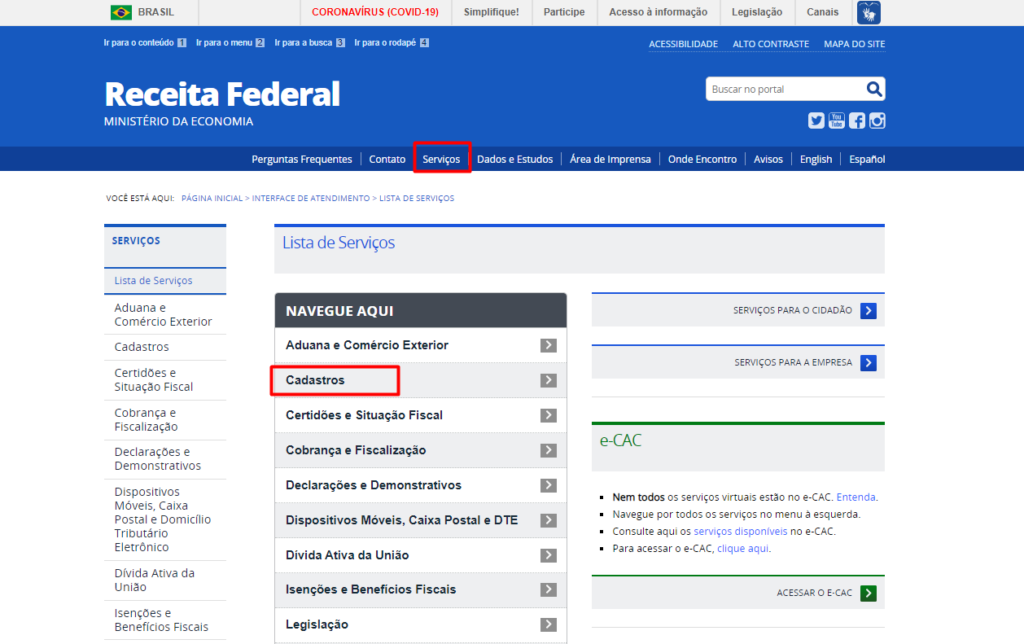Click the clique aqui e-CAC link
Screen dimensions: 1024x644
click(x=743, y=548)
